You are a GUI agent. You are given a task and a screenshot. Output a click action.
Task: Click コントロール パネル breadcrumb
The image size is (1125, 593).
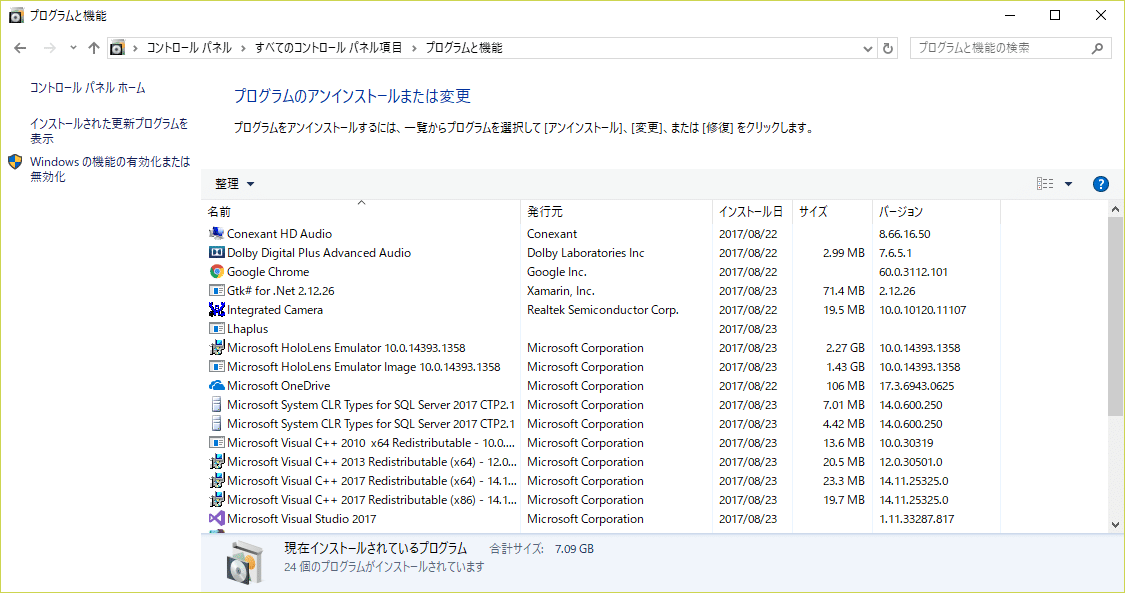click(189, 48)
